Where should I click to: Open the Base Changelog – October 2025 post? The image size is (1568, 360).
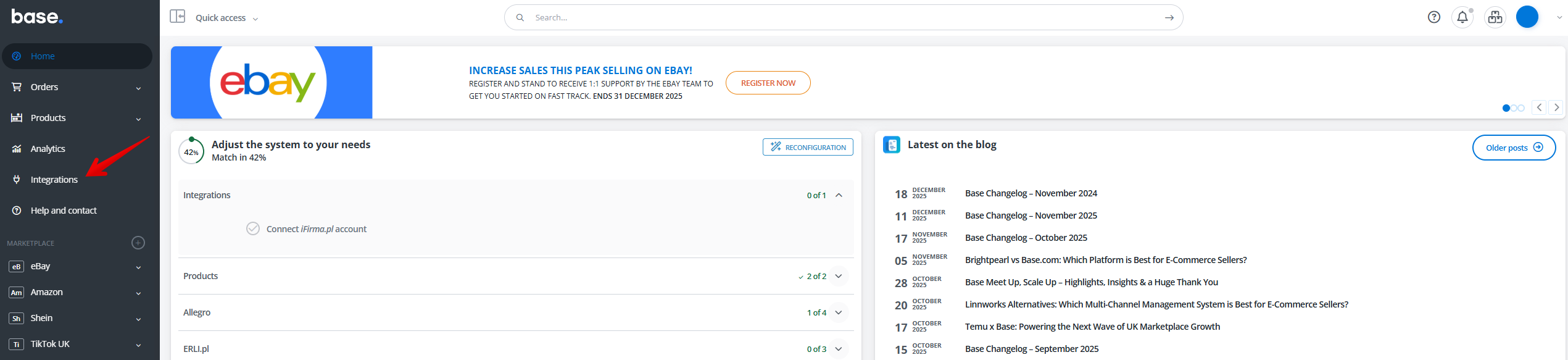tap(1026, 238)
